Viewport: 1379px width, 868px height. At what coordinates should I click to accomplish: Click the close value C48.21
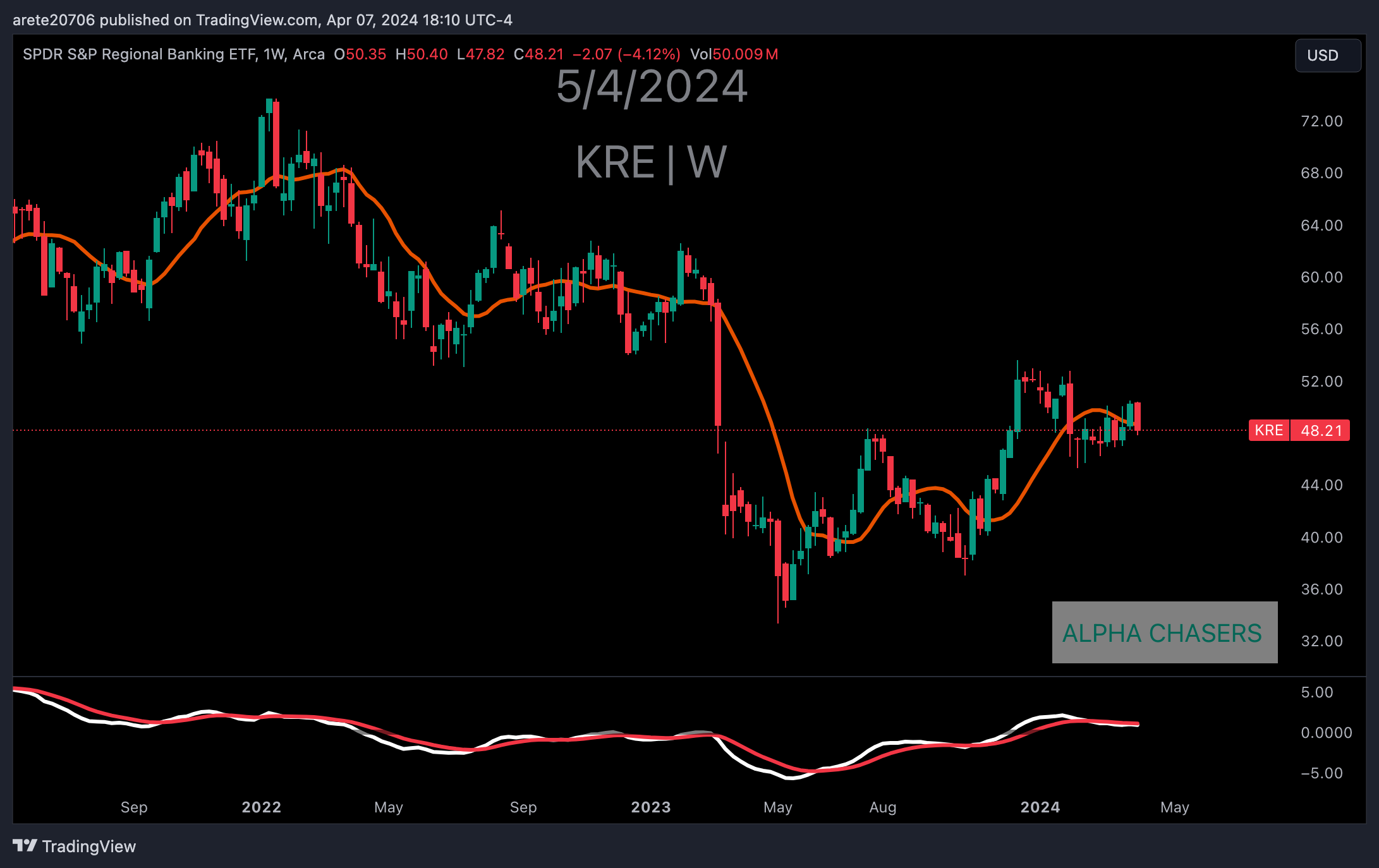coord(538,54)
